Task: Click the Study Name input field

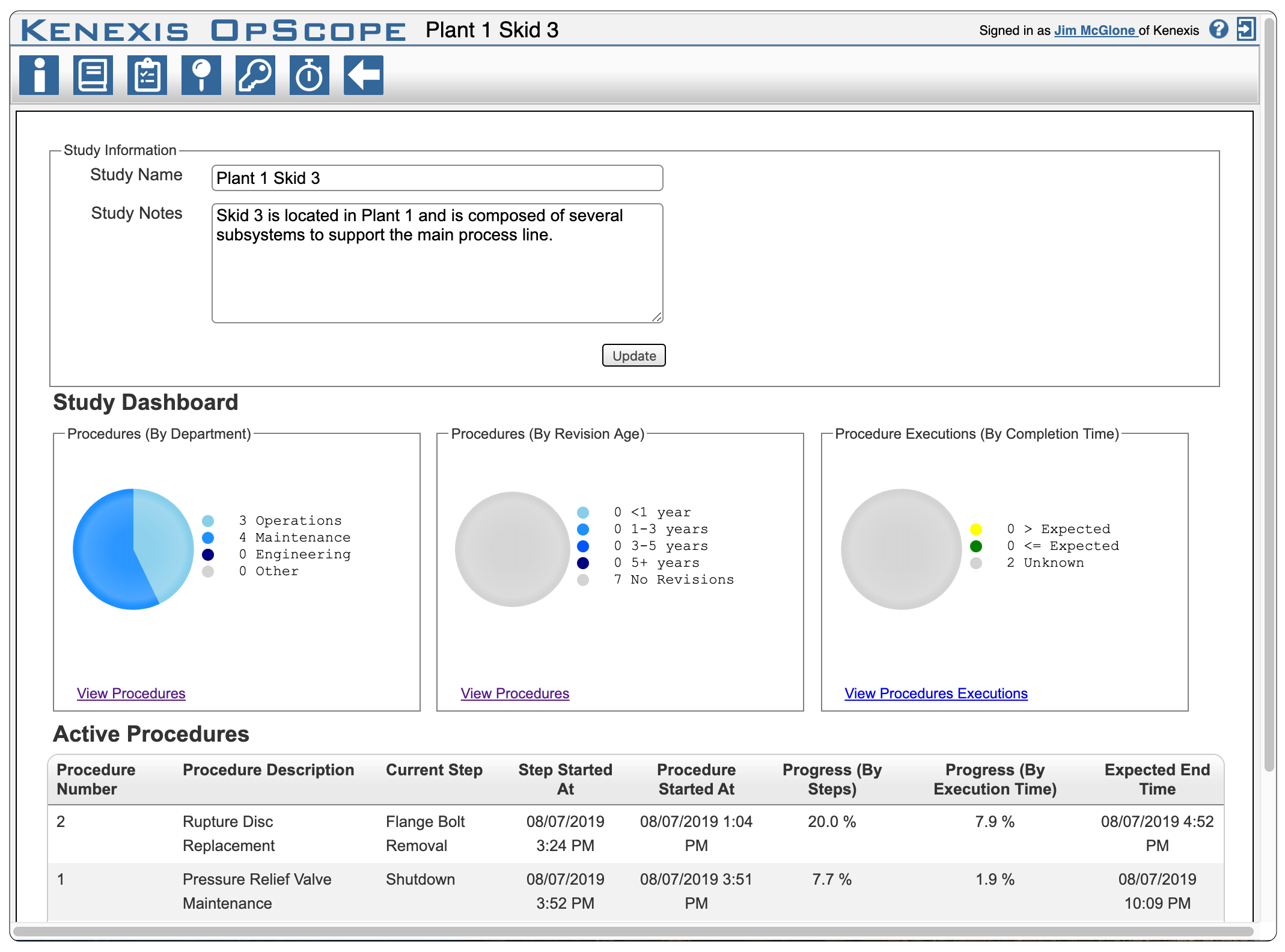Action: click(x=437, y=178)
